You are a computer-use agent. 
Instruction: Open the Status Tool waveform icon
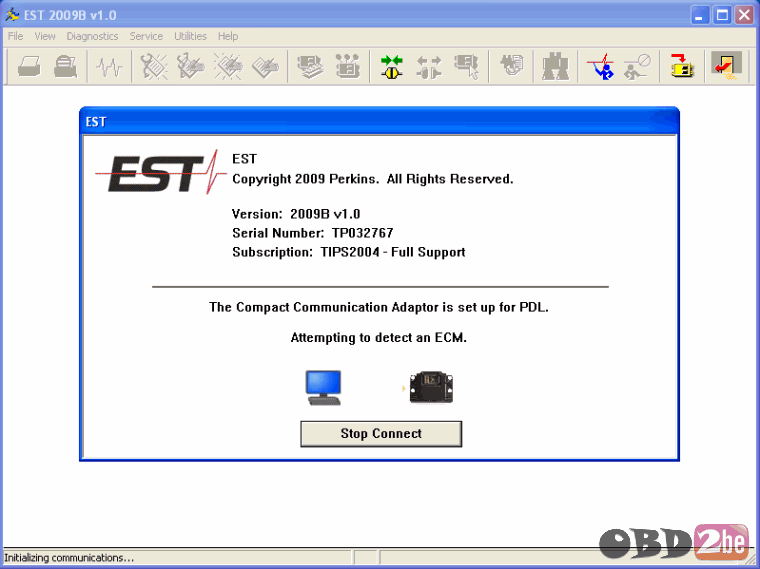click(109, 66)
